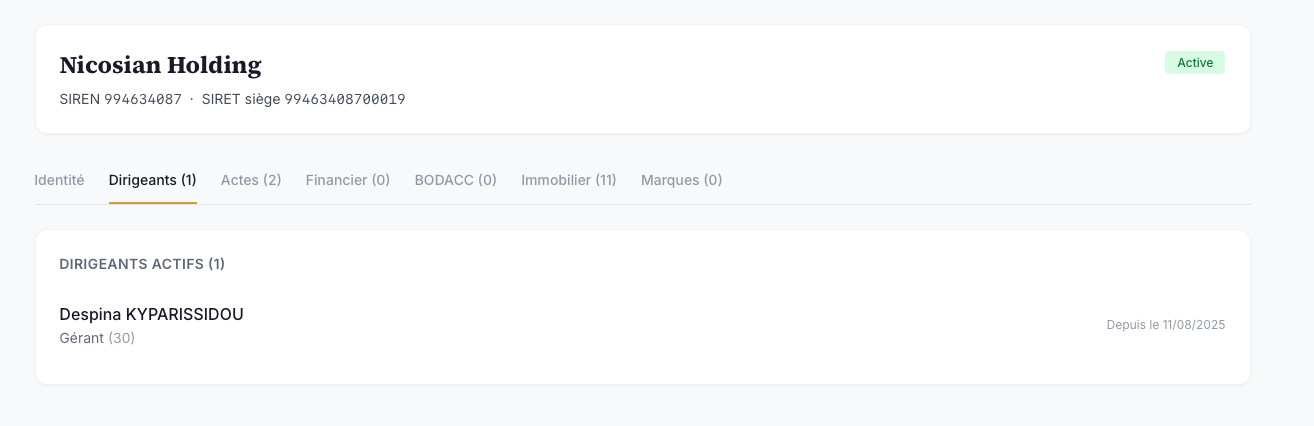Image resolution: width=1314 pixels, height=426 pixels.
Task: Open Despina KYPARISSIDOU's profile
Action: pyautogui.click(x=152, y=314)
